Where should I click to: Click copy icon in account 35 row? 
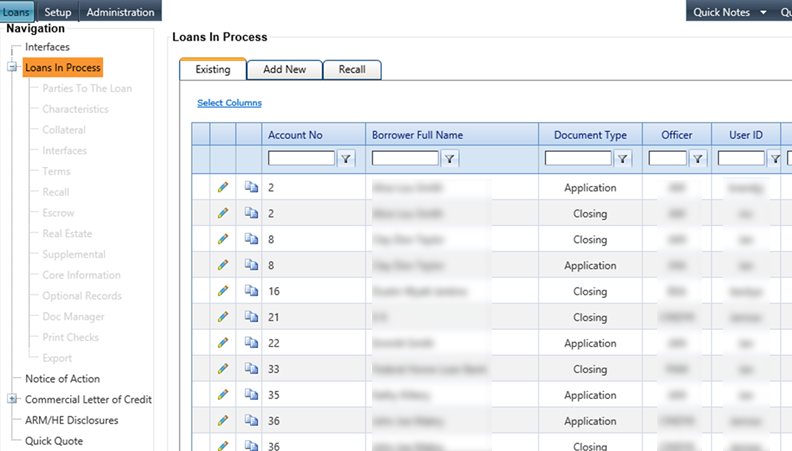251,394
